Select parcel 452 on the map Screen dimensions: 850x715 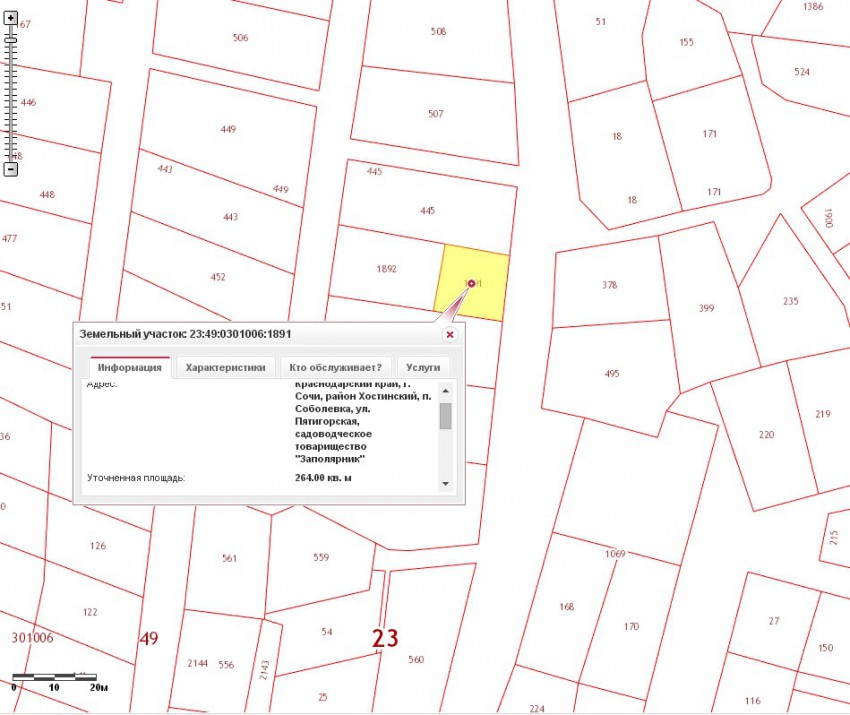pyautogui.click(x=218, y=277)
